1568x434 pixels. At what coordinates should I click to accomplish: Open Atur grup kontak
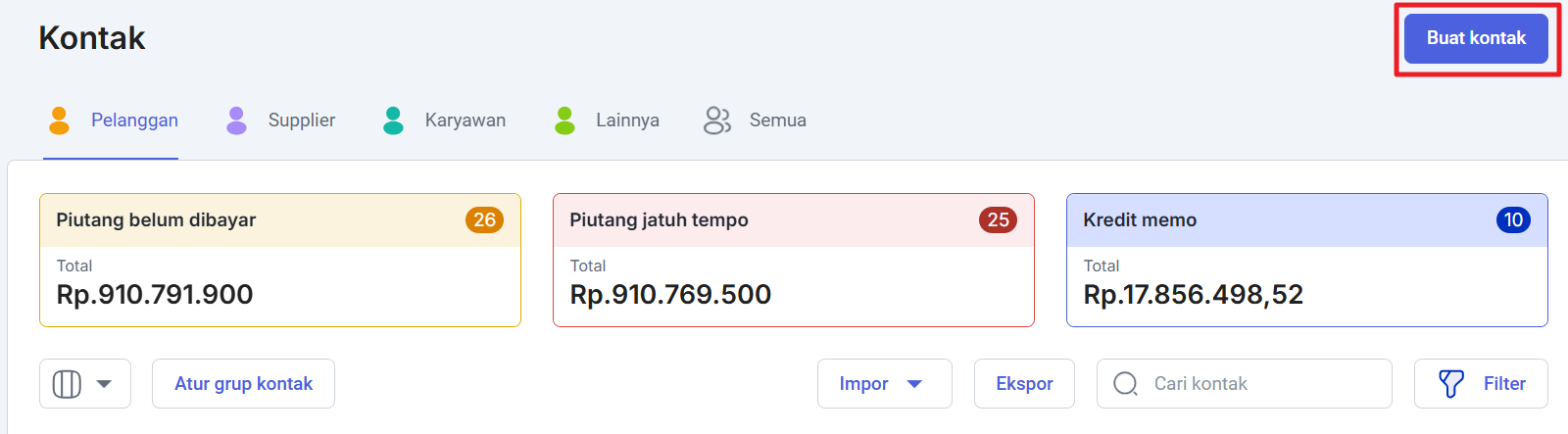coord(243,384)
